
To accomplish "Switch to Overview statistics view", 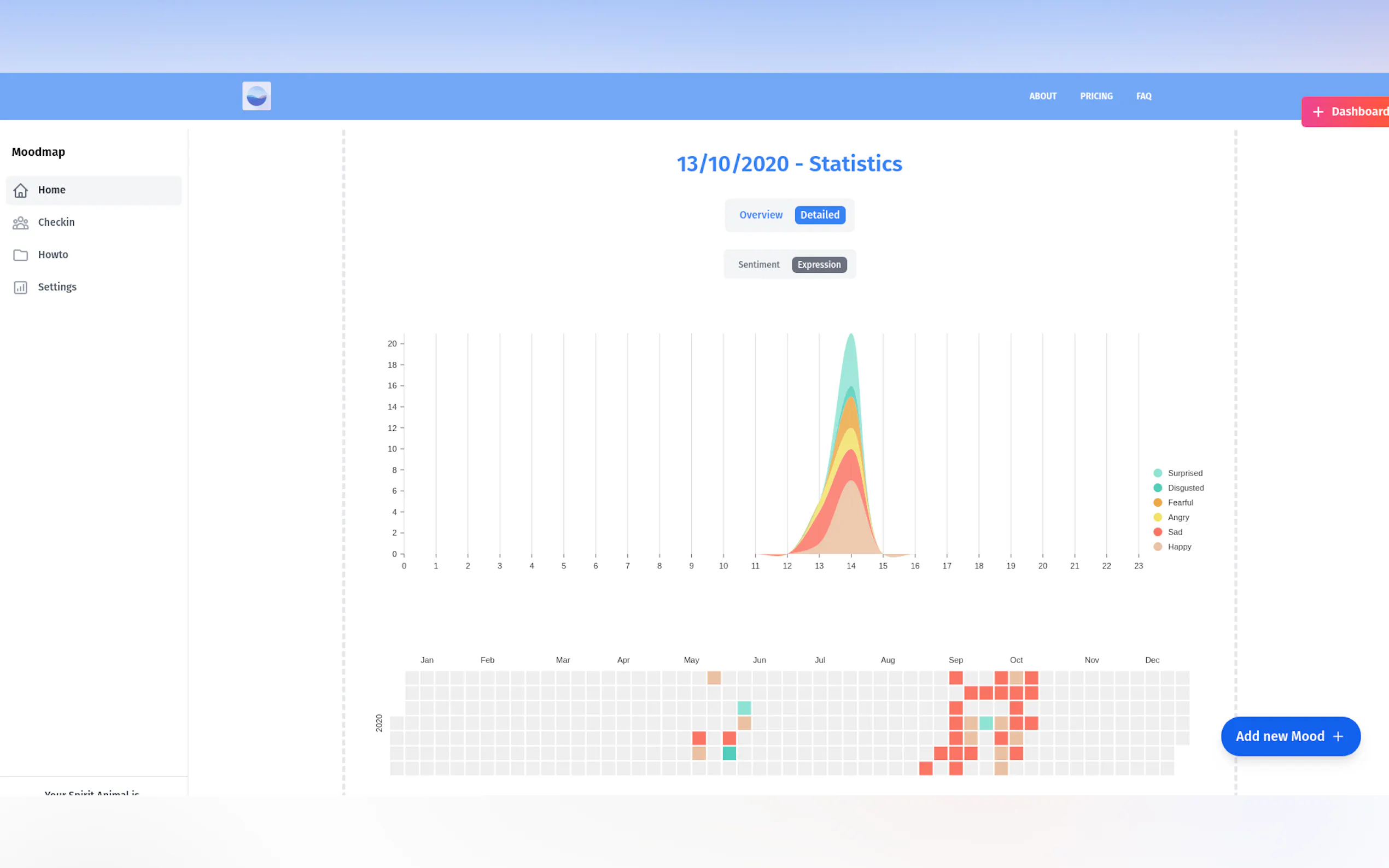I will [x=760, y=215].
